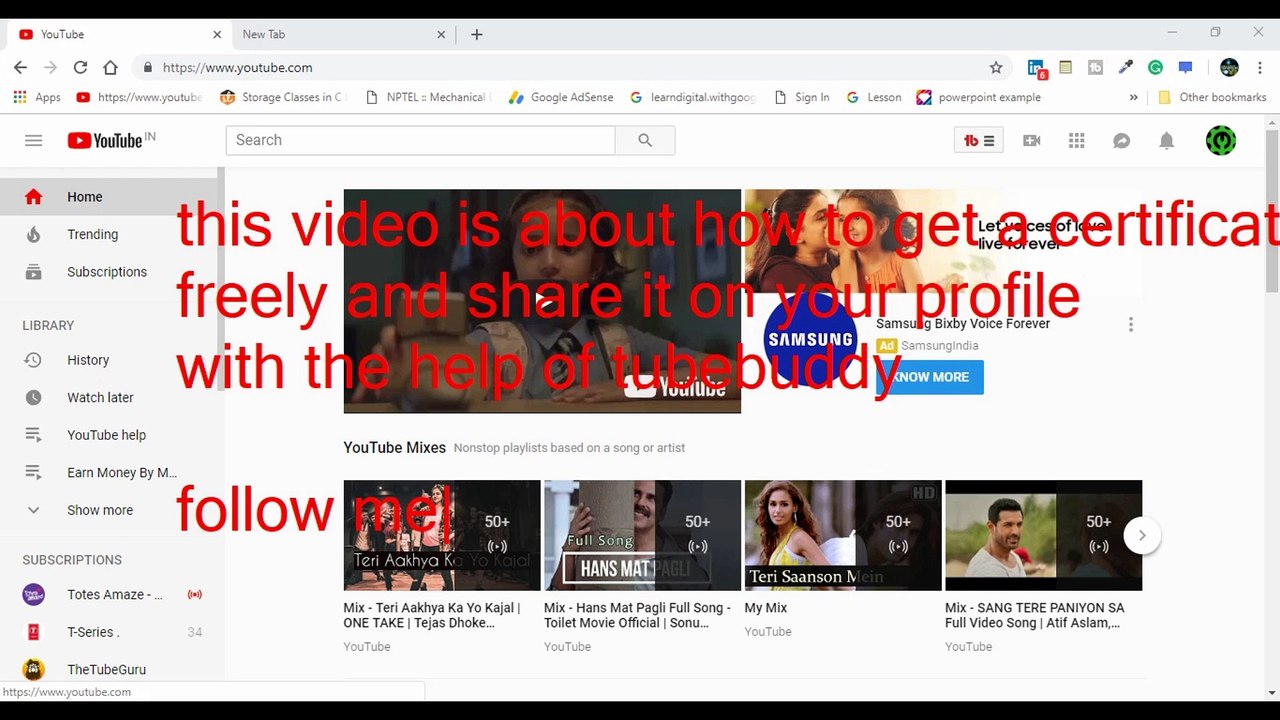
Task: Open the YouTube hamburger guide menu
Action: point(33,141)
